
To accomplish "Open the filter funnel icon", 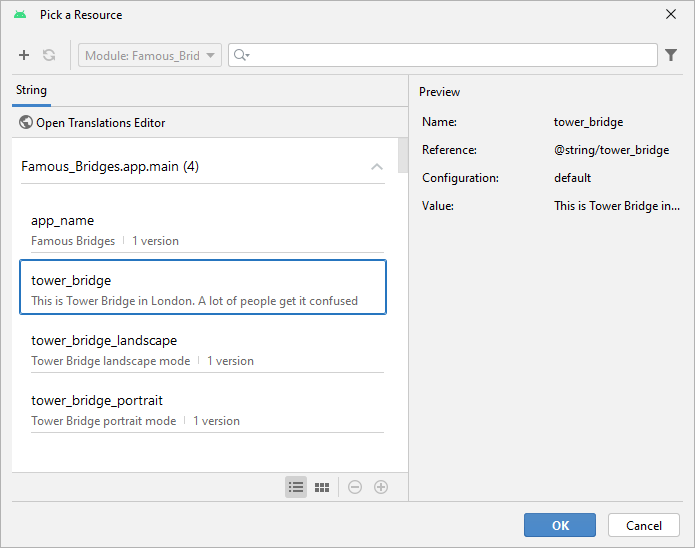I will click(671, 56).
